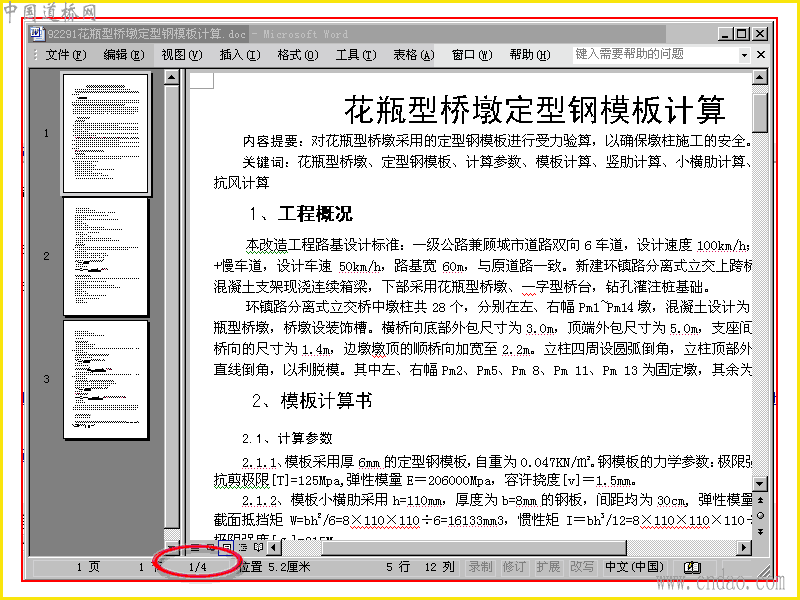Open Reading Layout view icon
Viewport: 800px width, 600px height.
tap(259, 547)
